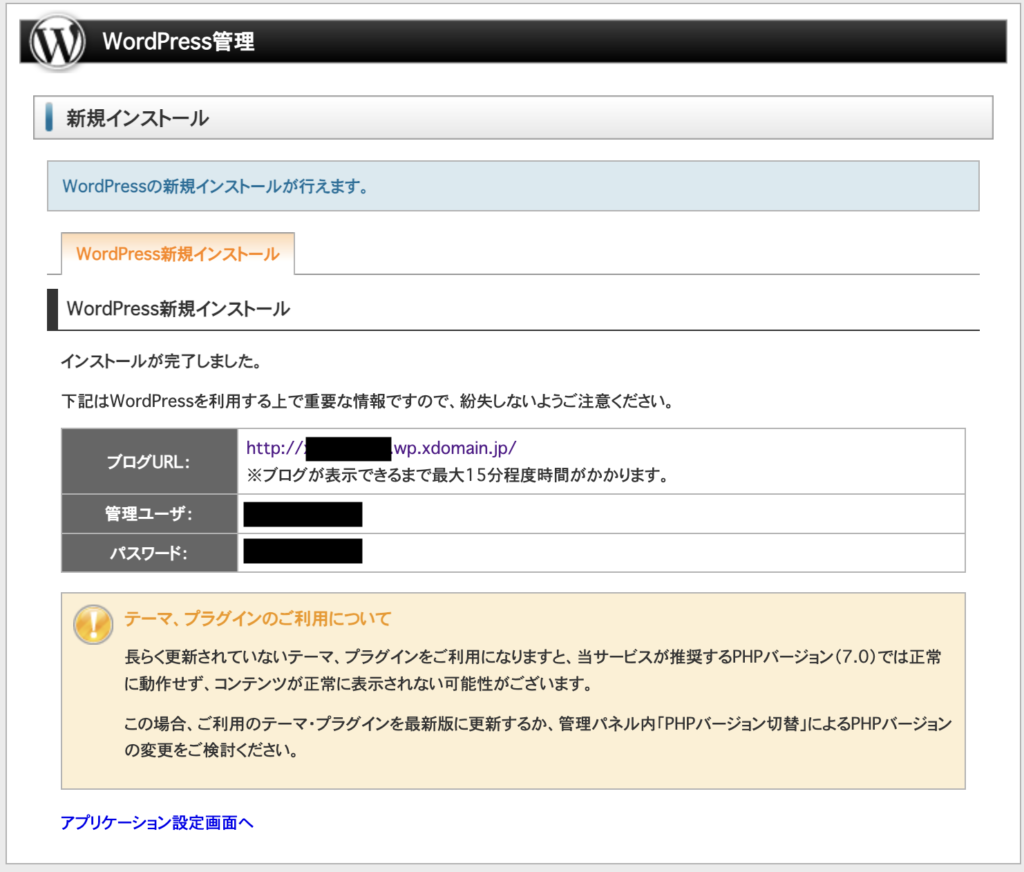Screen dimensions: 1024x872
Task: Click the インストールが完了しました message
Action: pyautogui.click(x=160, y=359)
